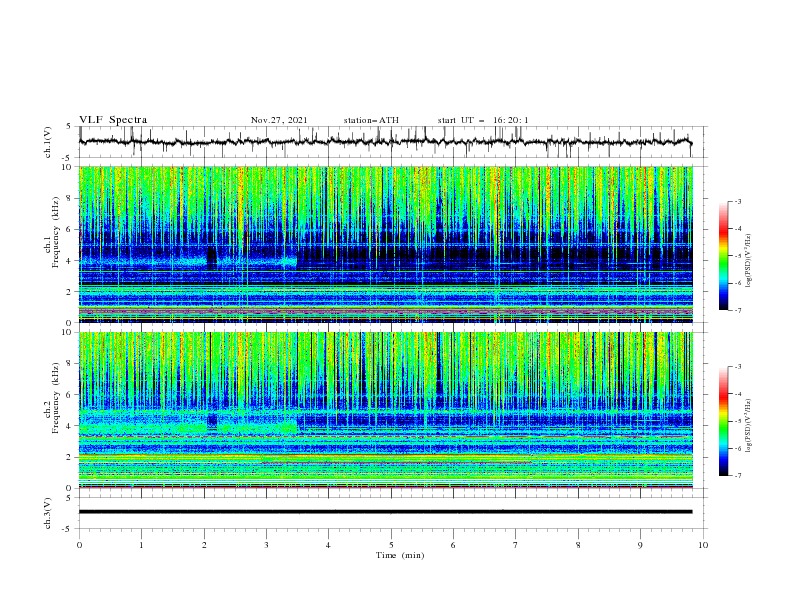Click the time axis tick label '3'
This screenshot has width=792, height=612.
pyautogui.click(x=266, y=545)
